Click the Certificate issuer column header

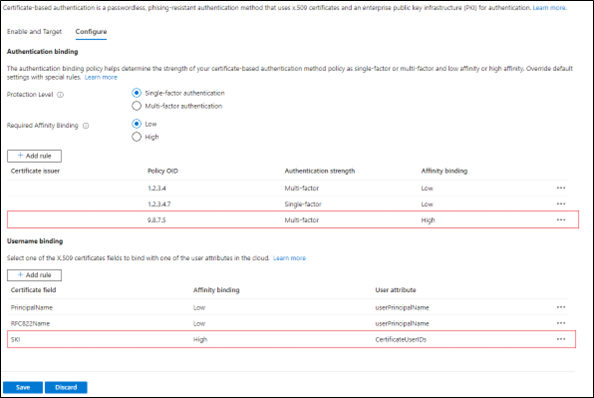(x=35, y=171)
